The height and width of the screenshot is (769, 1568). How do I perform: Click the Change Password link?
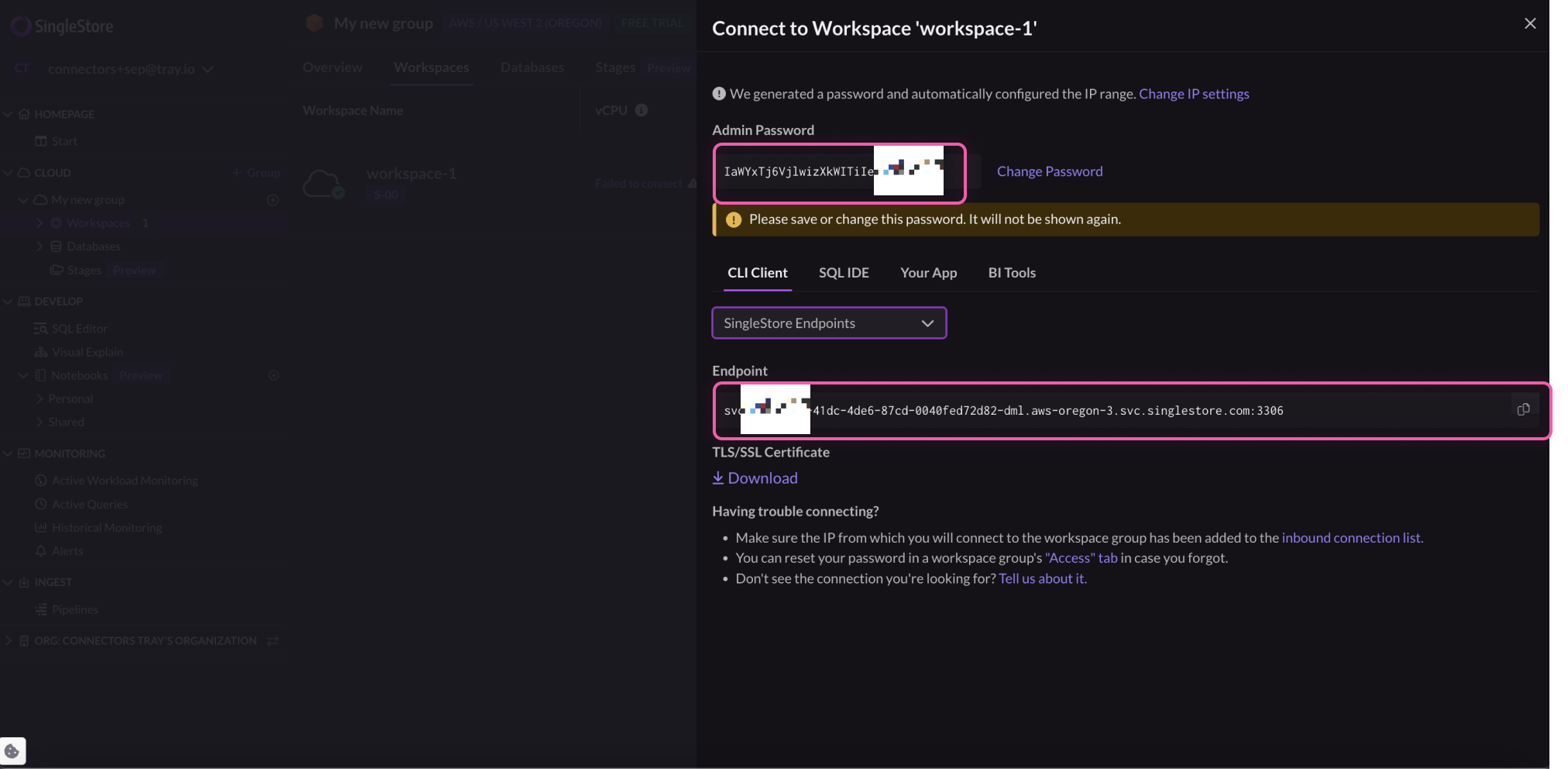pyautogui.click(x=1049, y=171)
